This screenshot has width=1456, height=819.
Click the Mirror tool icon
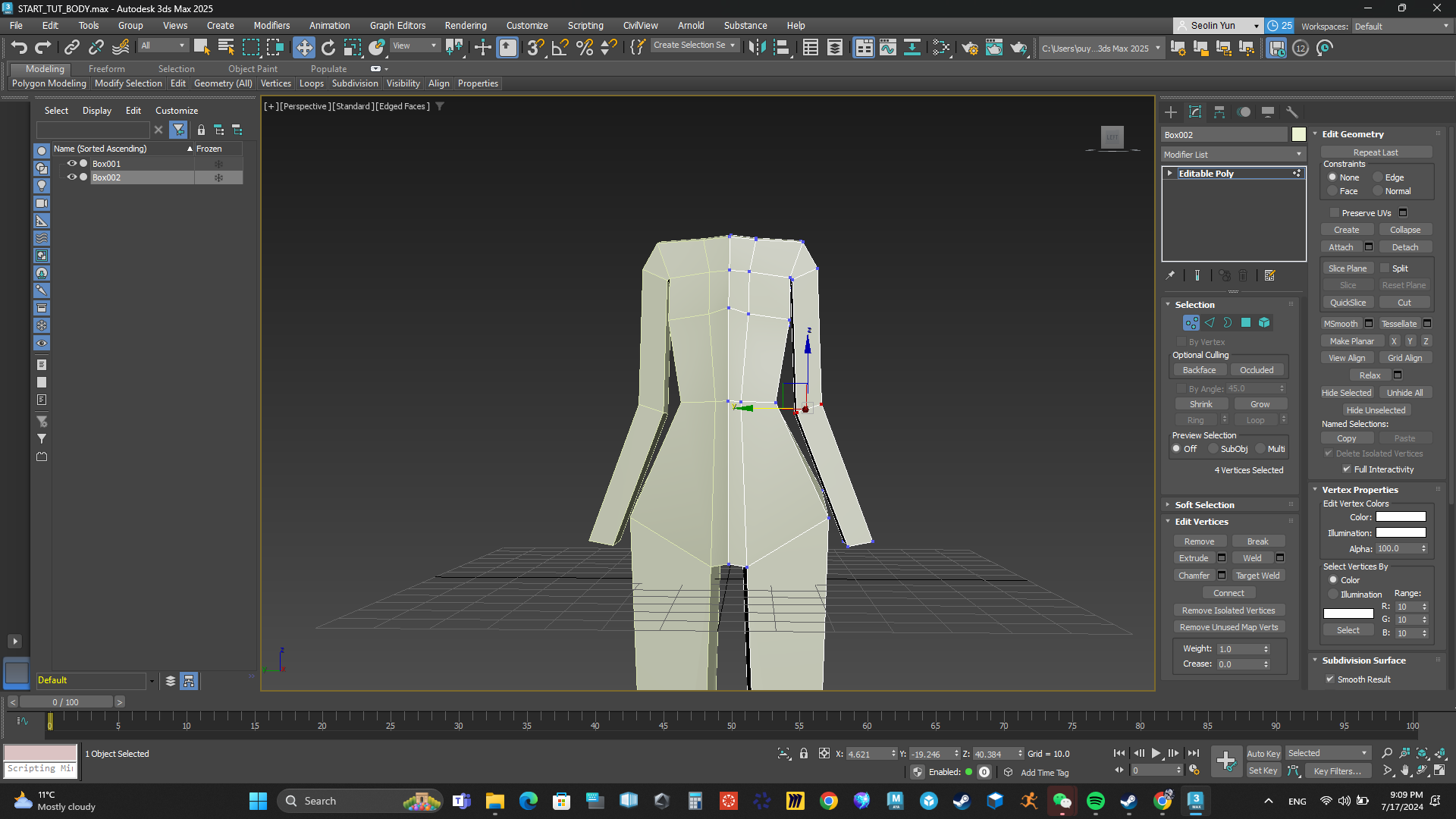pyautogui.click(x=756, y=48)
